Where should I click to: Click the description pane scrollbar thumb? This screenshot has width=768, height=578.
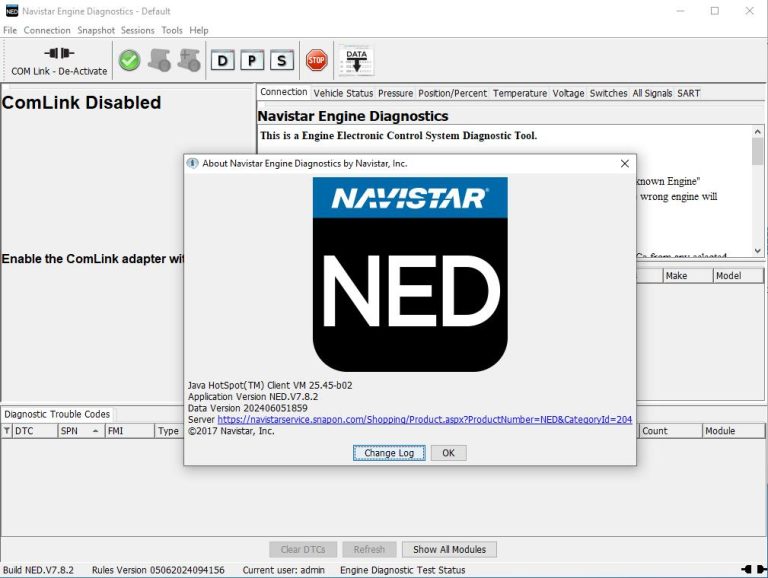point(757,151)
